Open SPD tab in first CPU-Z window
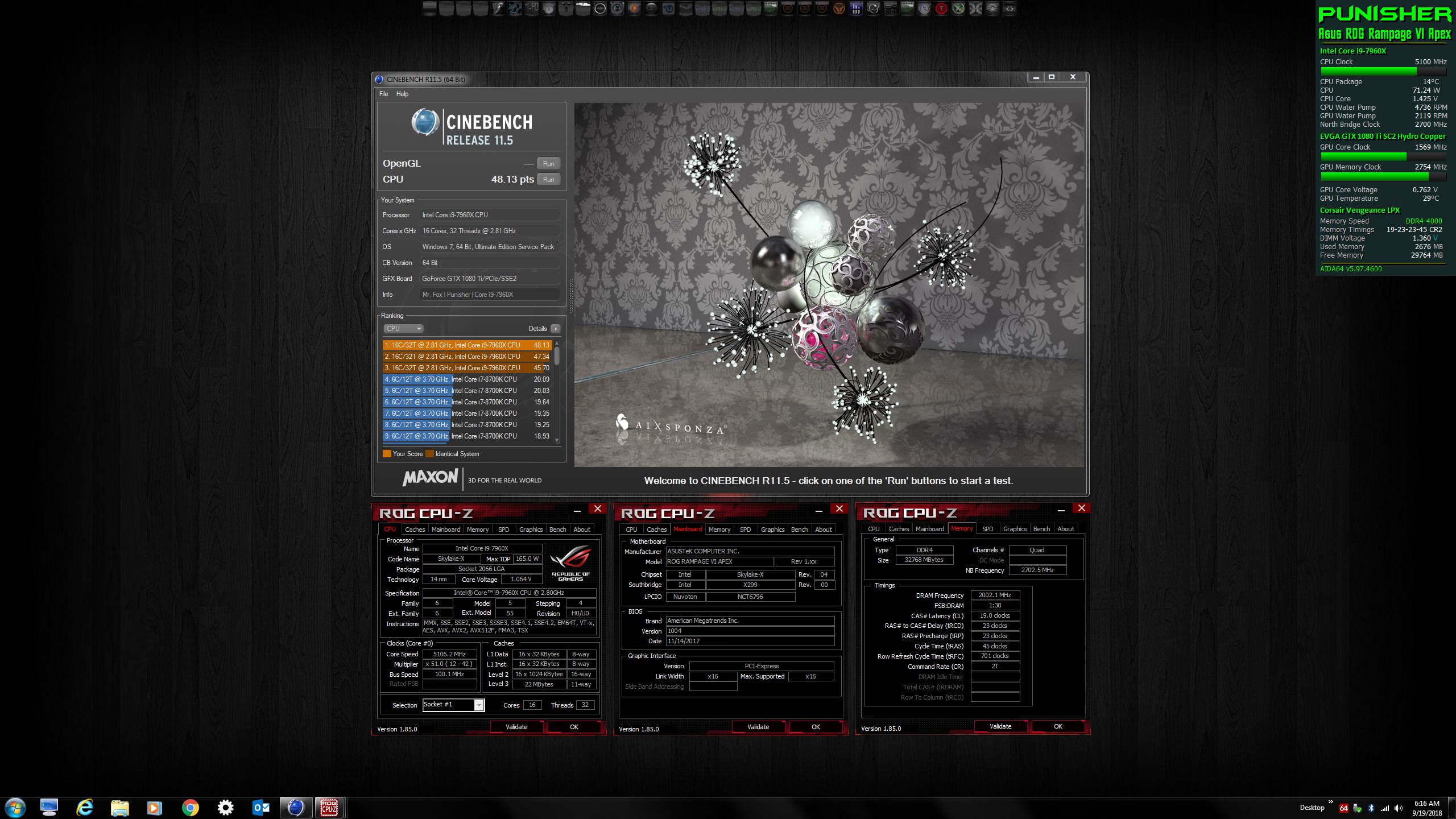This screenshot has width=1456, height=819. tap(503, 530)
